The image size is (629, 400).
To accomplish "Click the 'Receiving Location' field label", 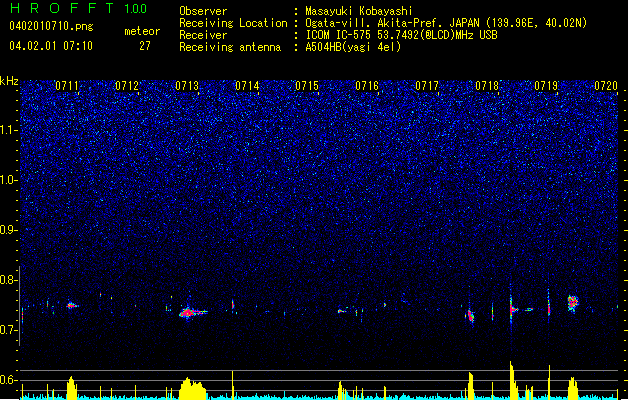I will tap(233, 23).
